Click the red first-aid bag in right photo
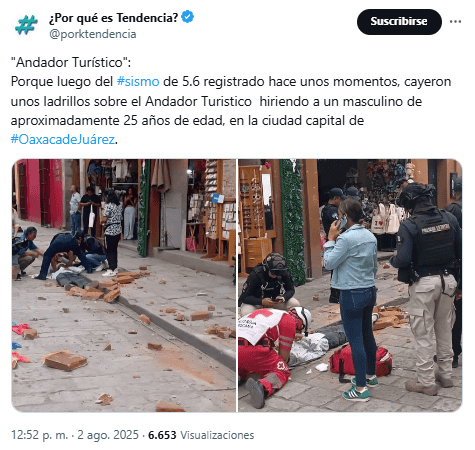The width and height of the screenshot is (475, 450). pos(361,361)
